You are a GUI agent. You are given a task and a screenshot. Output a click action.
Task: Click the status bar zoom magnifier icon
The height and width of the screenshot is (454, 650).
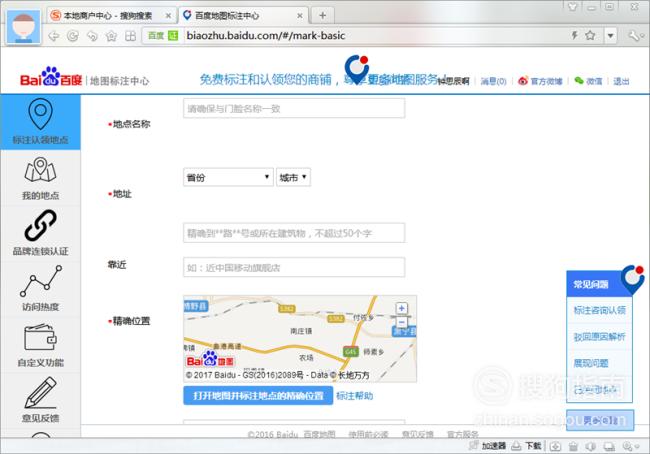[x=628, y=446]
